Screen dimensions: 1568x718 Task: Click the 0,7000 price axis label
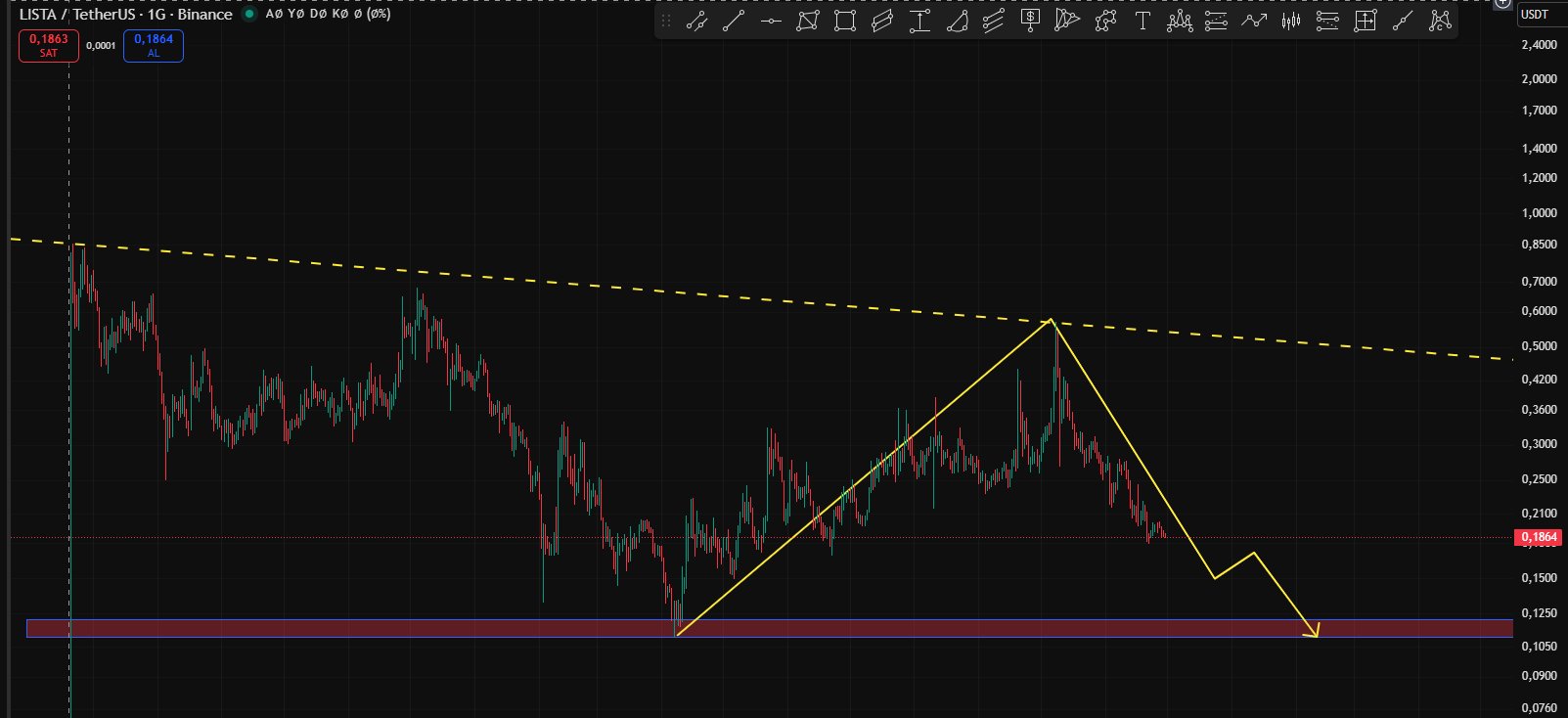click(1540, 282)
